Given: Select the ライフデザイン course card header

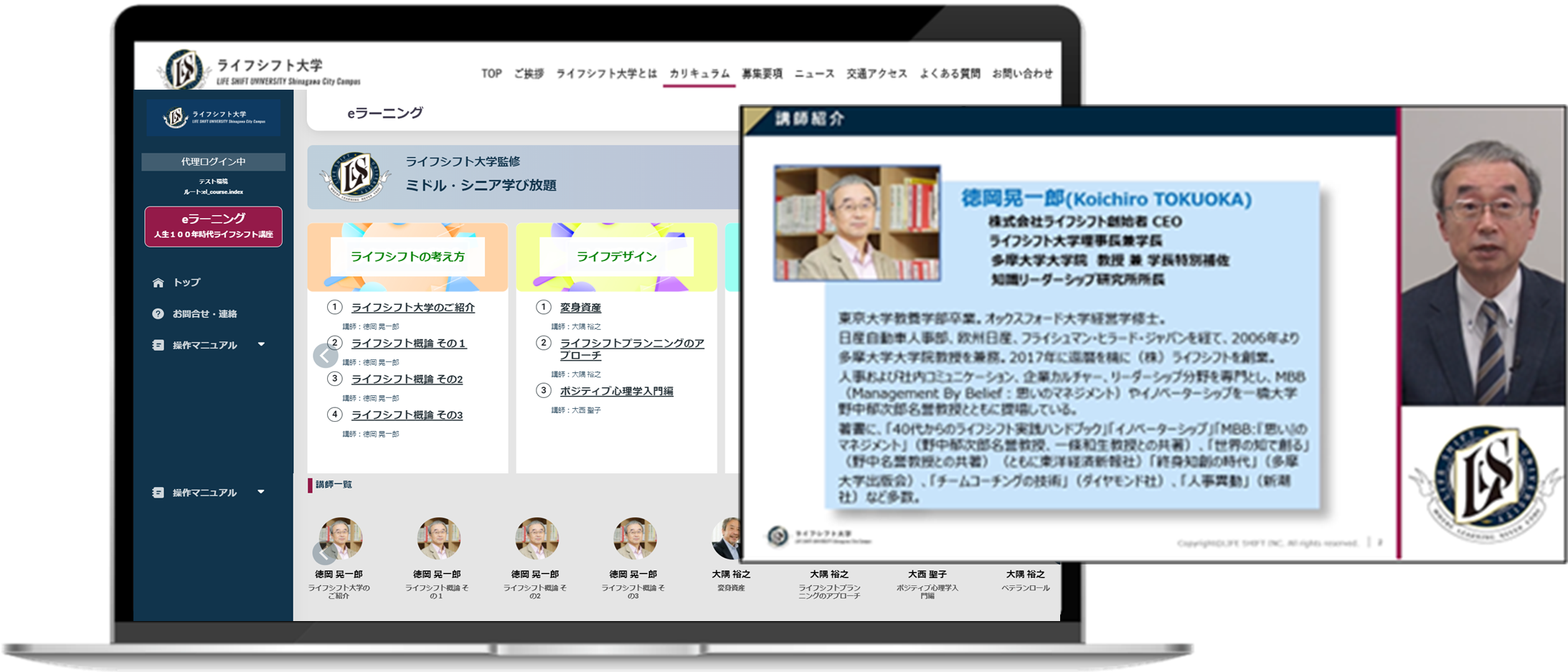Looking at the screenshot, I should (616, 257).
